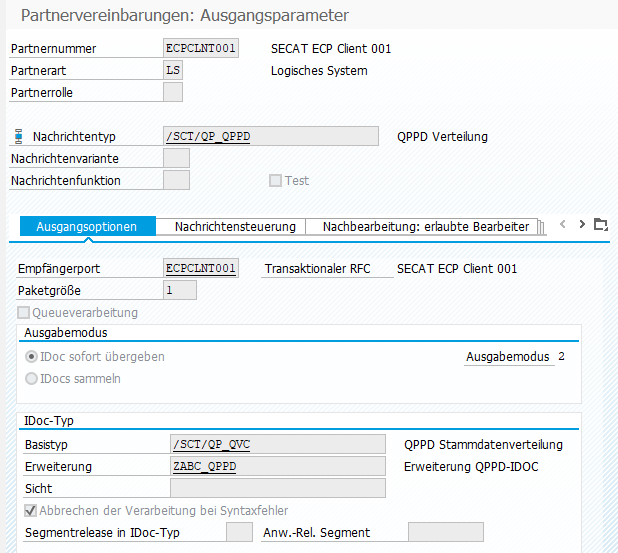Select IDoc sofort übergeben radio option

point(32,357)
